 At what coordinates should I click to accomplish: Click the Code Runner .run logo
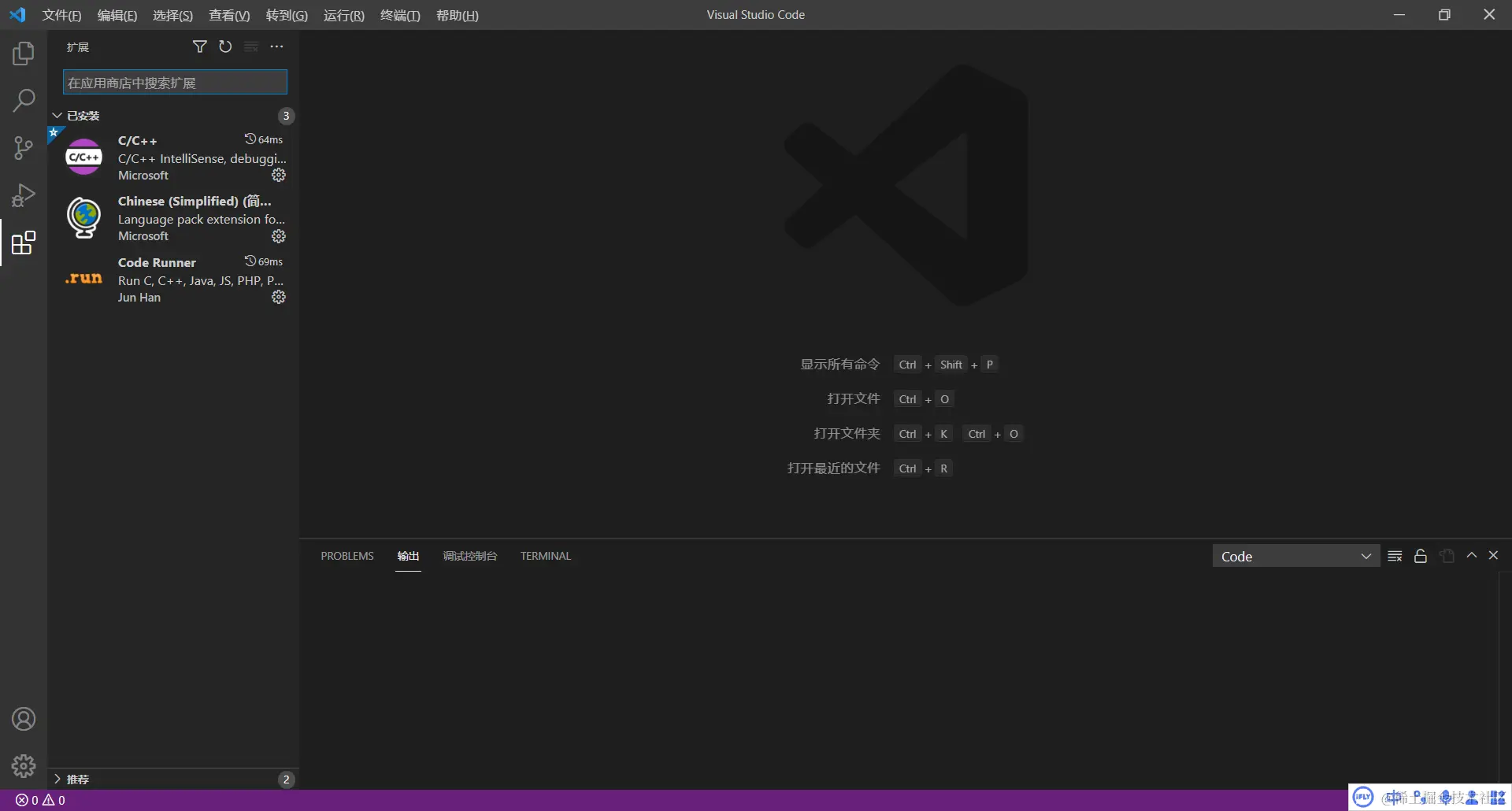[x=84, y=278]
